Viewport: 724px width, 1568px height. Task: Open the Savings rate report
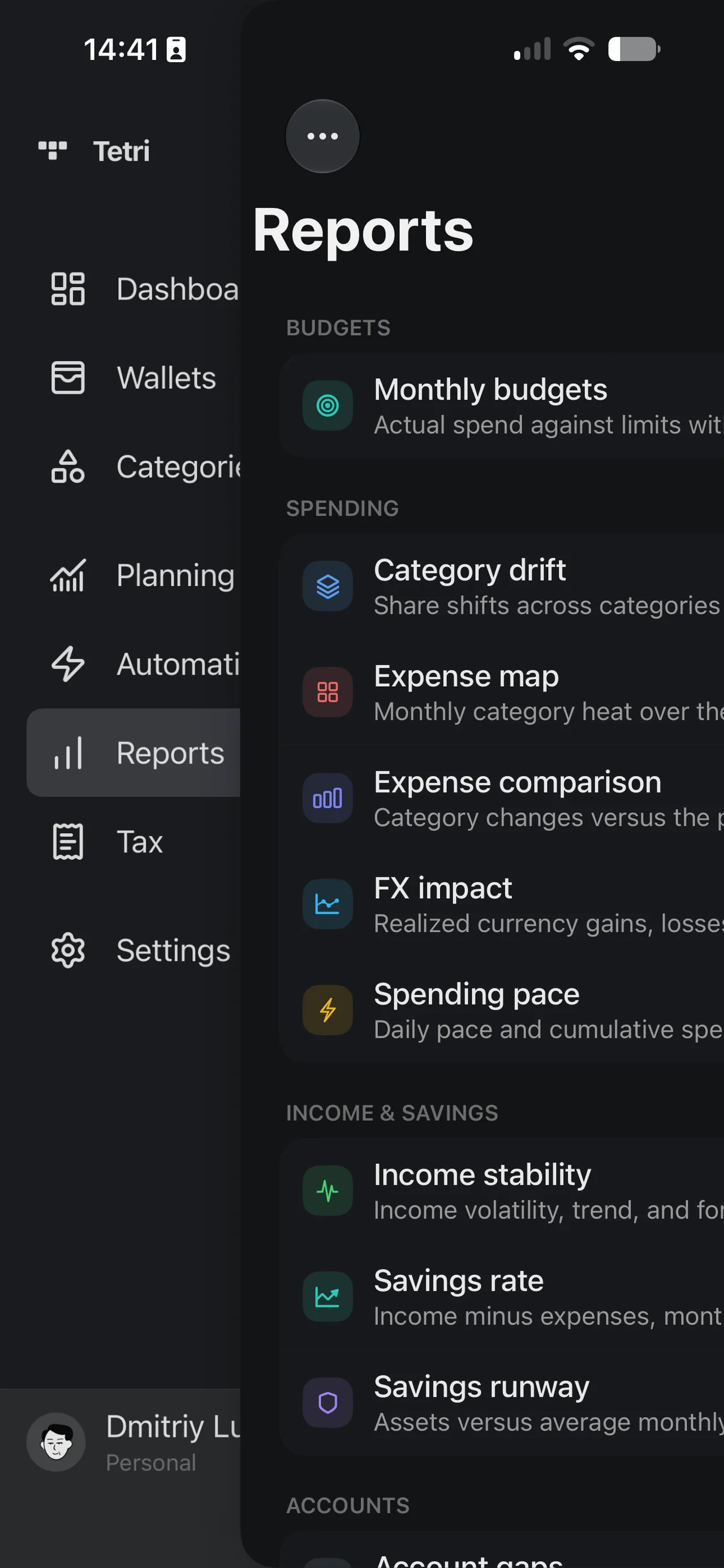tap(502, 1297)
